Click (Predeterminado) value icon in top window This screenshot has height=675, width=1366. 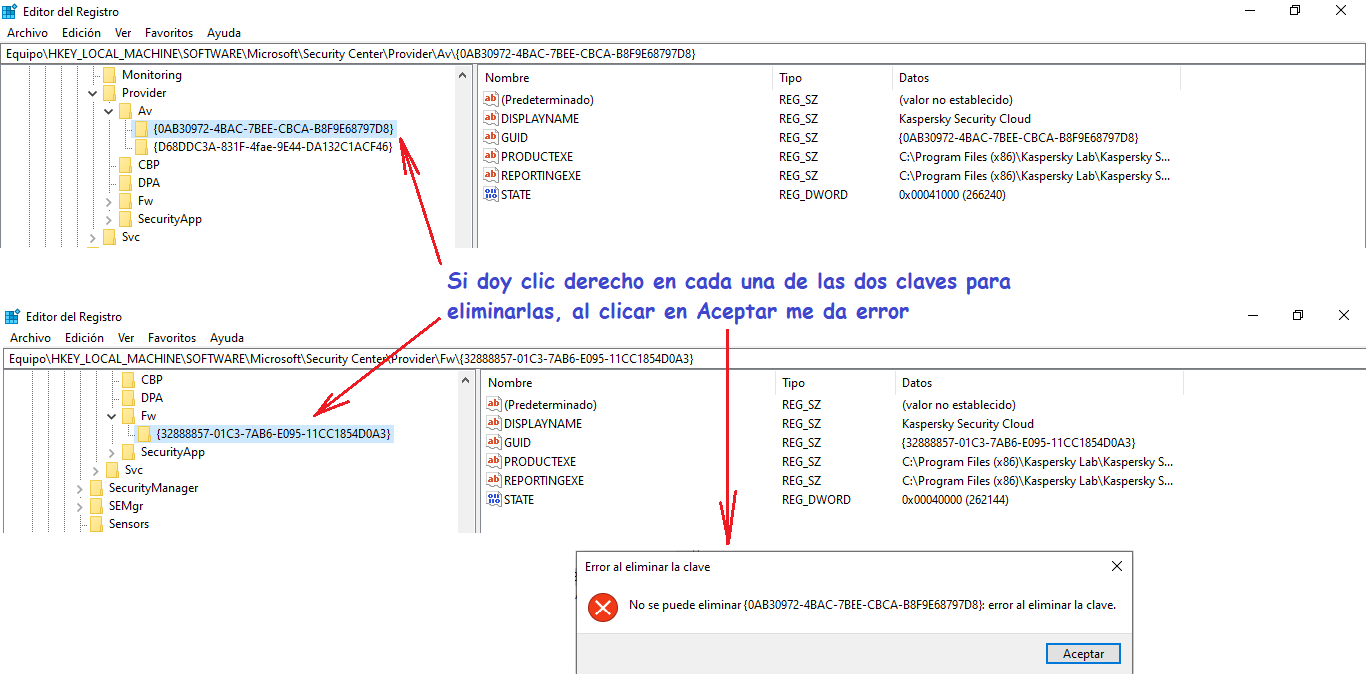[x=490, y=99]
